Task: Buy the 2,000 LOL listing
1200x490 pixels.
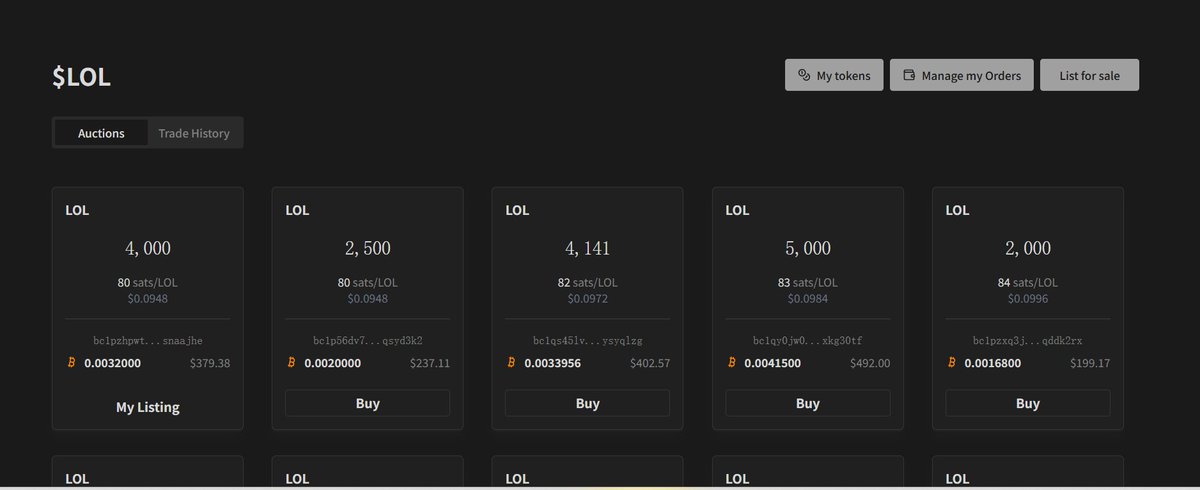Action: (1028, 403)
